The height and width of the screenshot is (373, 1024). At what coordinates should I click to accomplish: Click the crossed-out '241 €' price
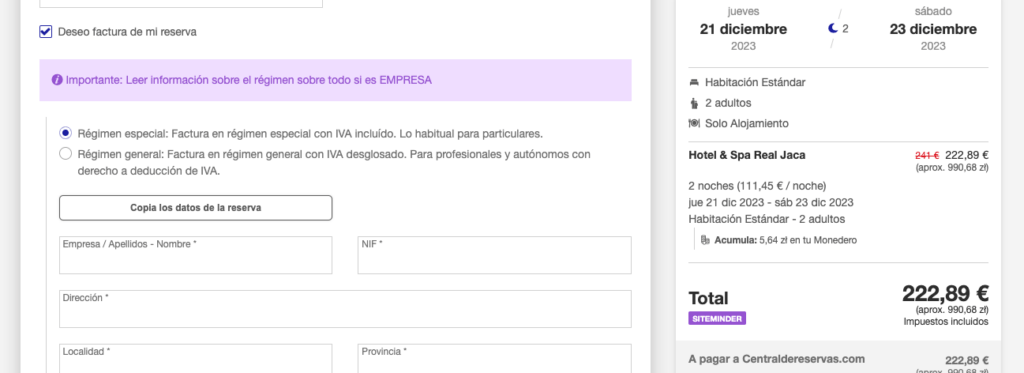pos(927,155)
